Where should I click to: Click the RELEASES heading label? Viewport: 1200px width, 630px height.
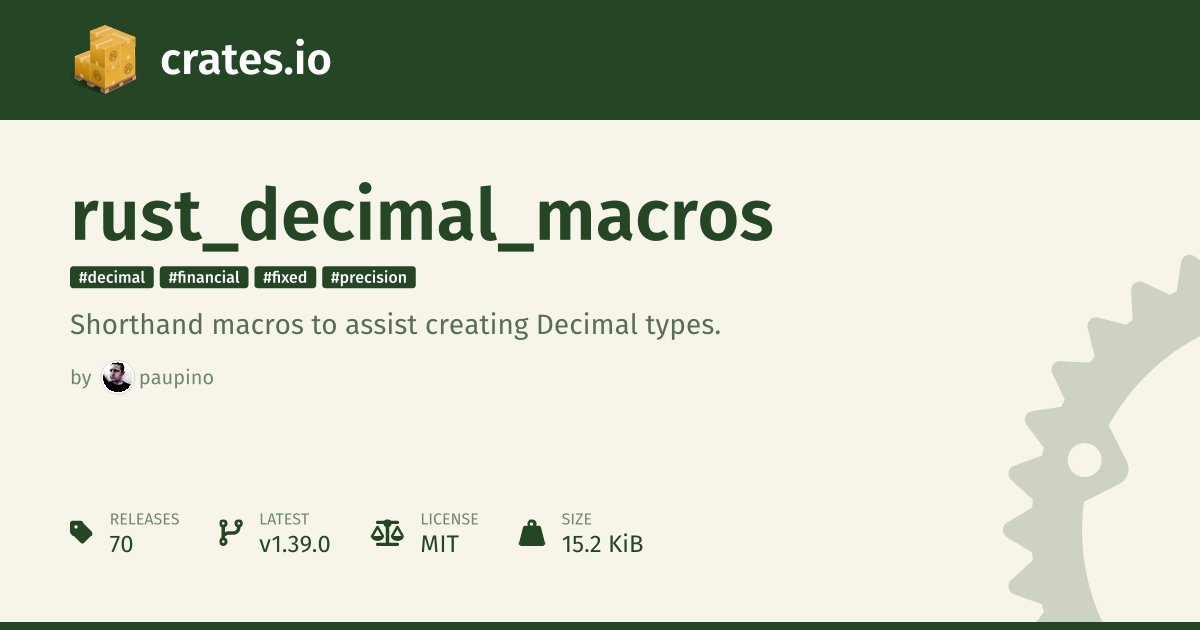coord(144,519)
